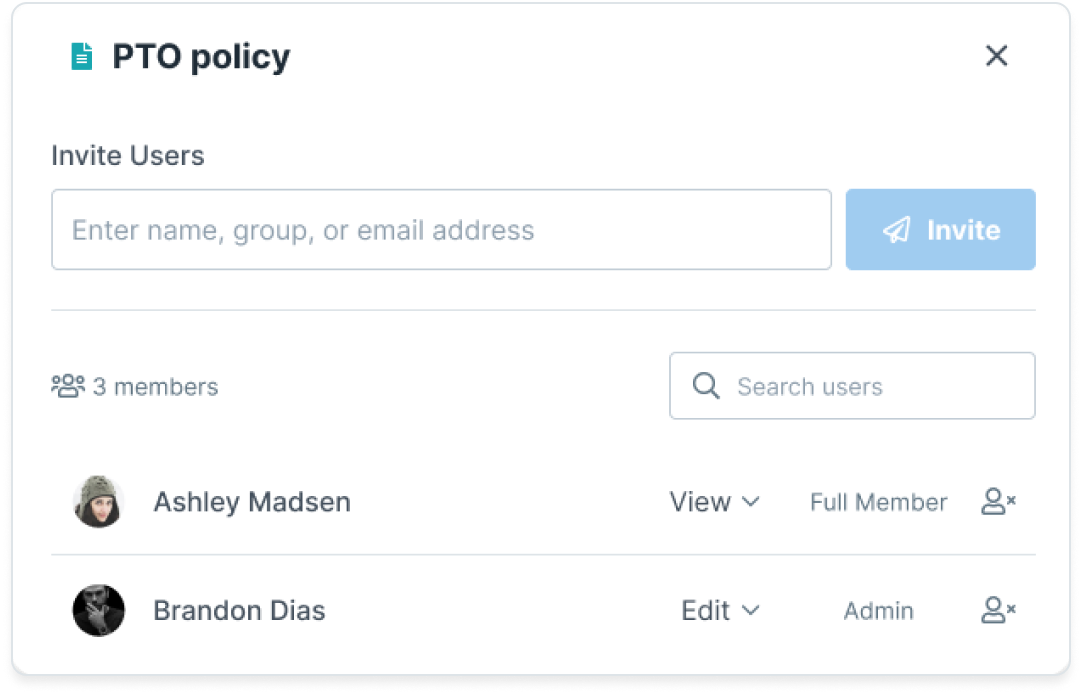The image size is (1081, 694).
Task: Open Ashley Madsen's View permission dropdown
Action: pos(714,502)
